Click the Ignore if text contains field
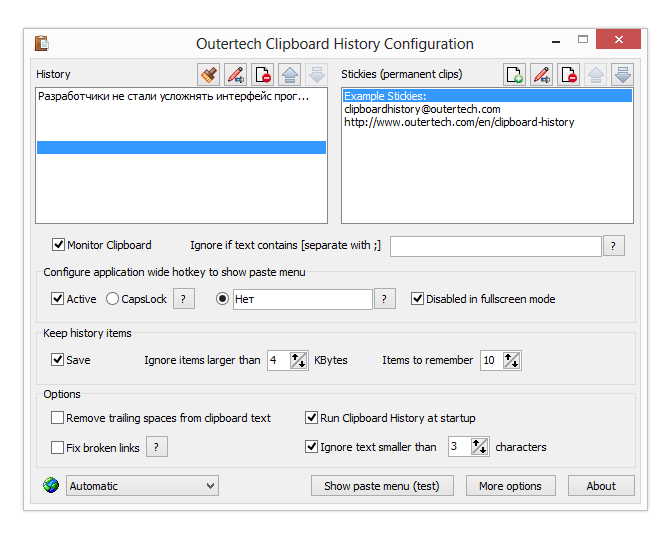The width and height of the screenshot is (672, 535). pos(495,246)
